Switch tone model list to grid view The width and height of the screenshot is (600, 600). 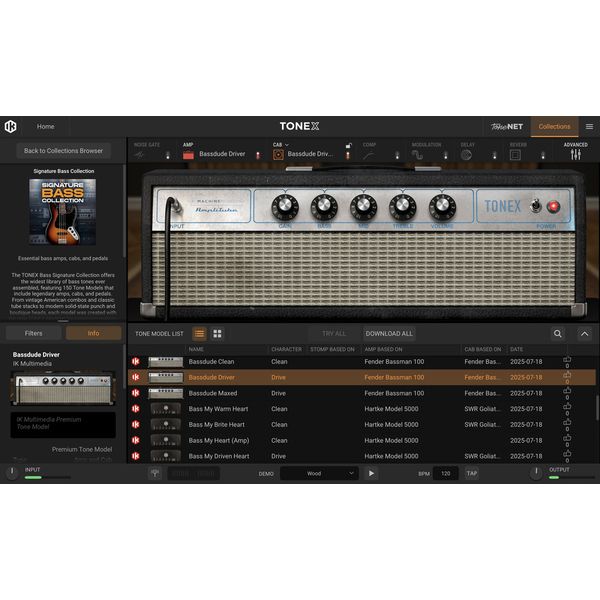pos(217,333)
